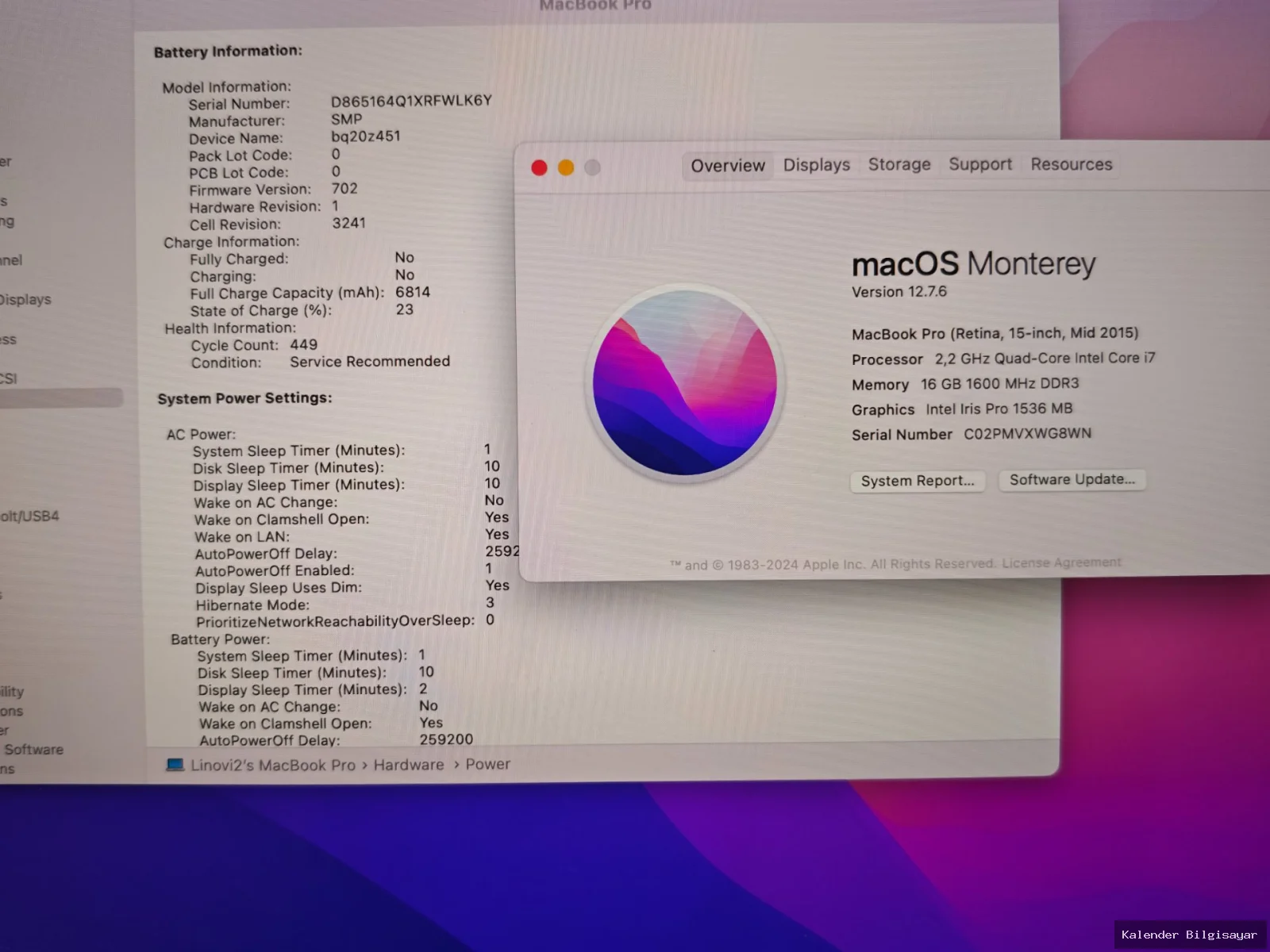
Task: Click the Cell Revision value 3241
Action: click(348, 223)
